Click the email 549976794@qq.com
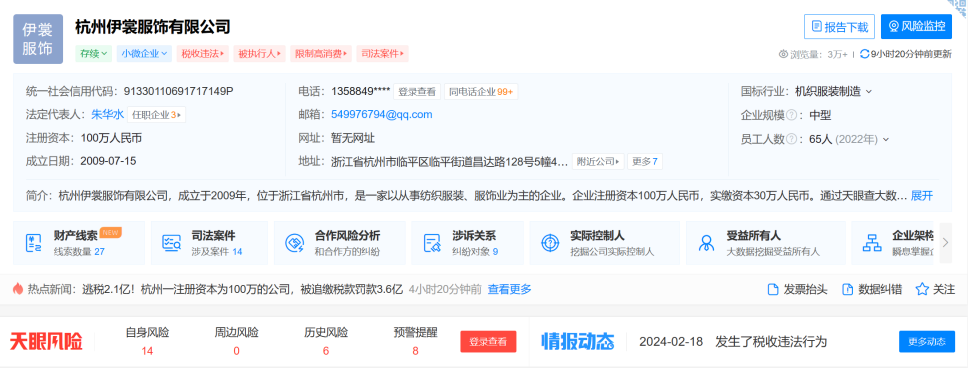Image resolution: width=968 pixels, height=369 pixels. click(382, 114)
